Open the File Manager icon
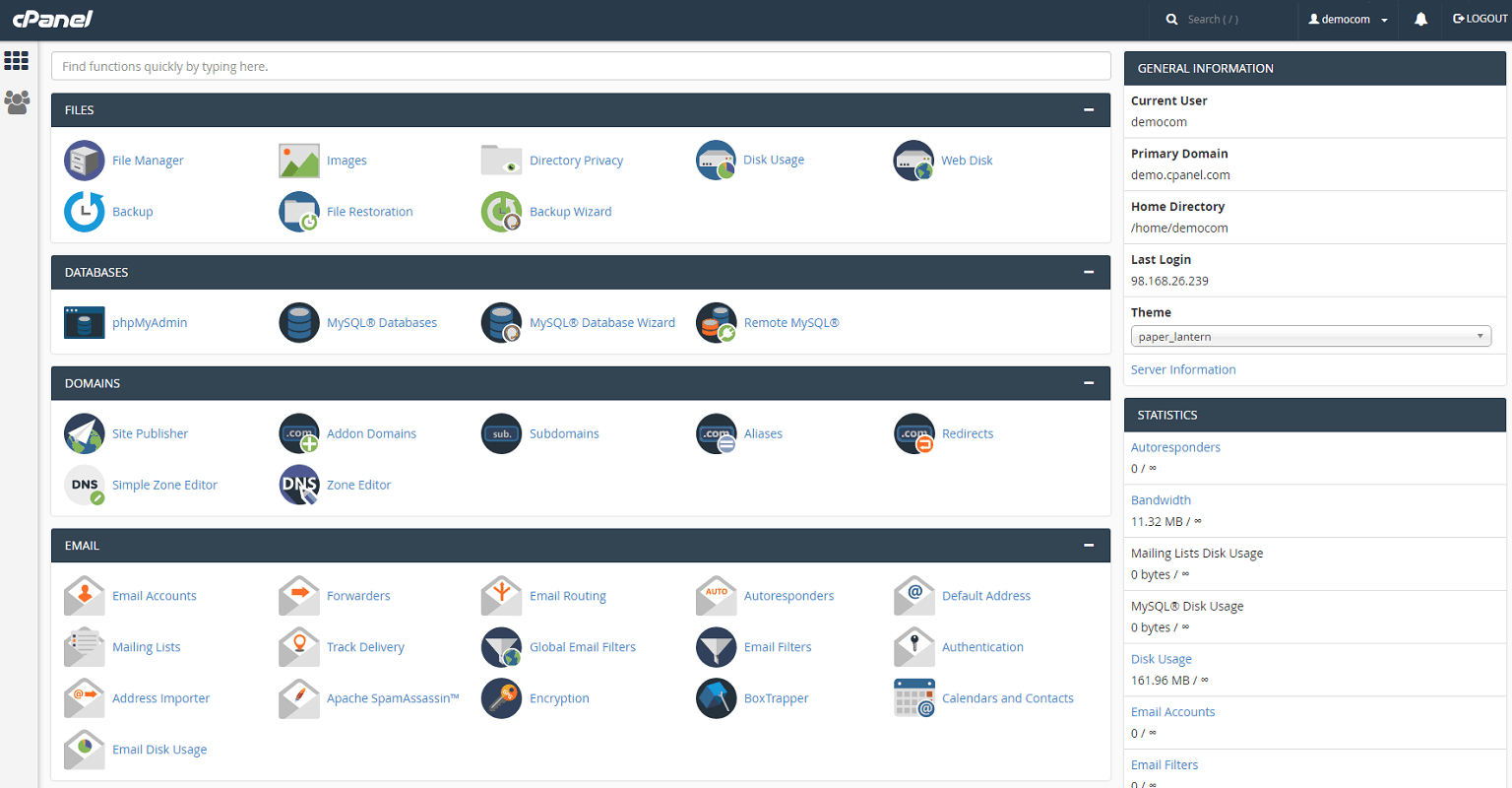The width and height of the screenshot is (1512, 788). tap(85, 161)
